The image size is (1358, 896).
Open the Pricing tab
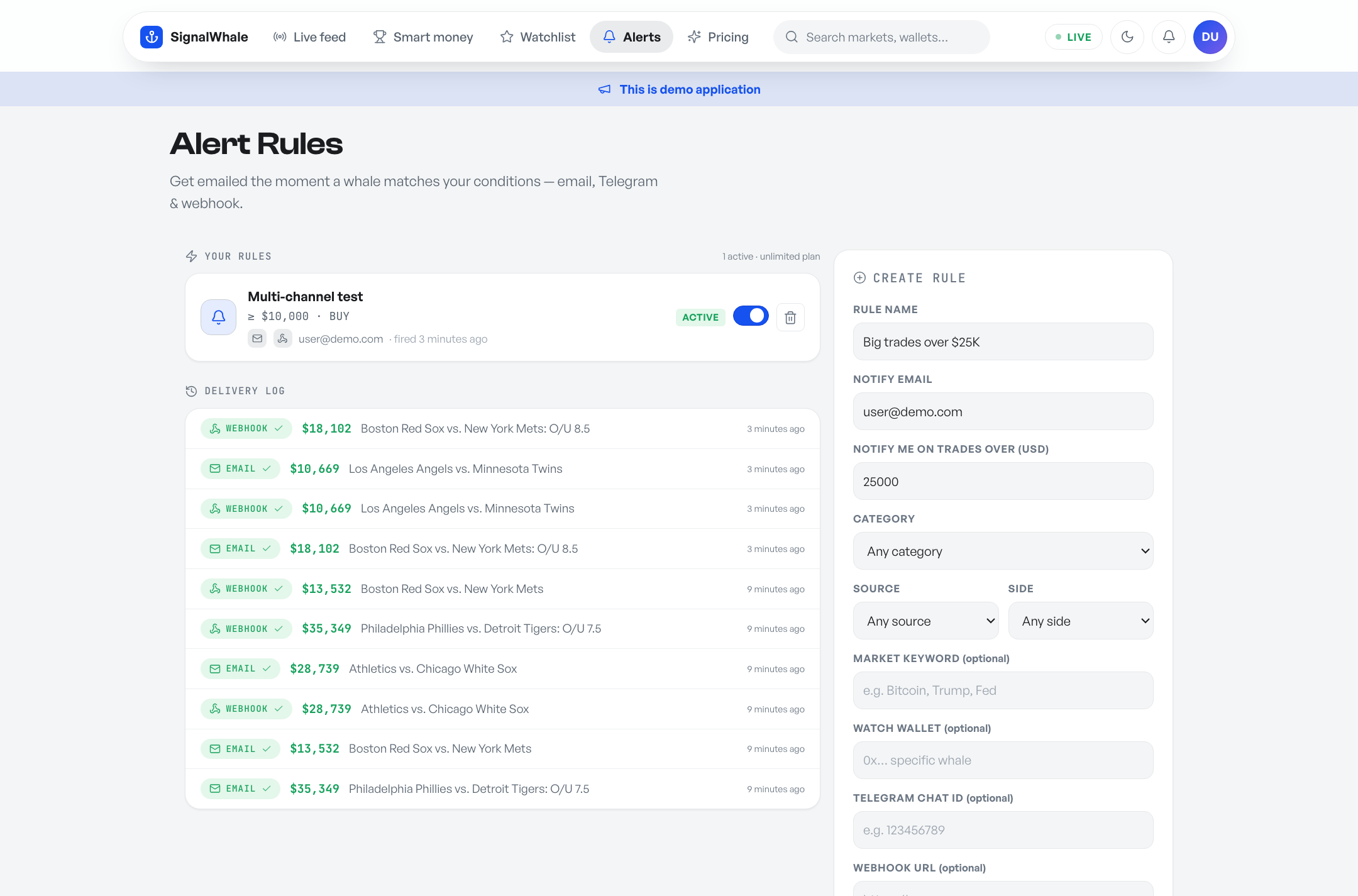[718, 37]
